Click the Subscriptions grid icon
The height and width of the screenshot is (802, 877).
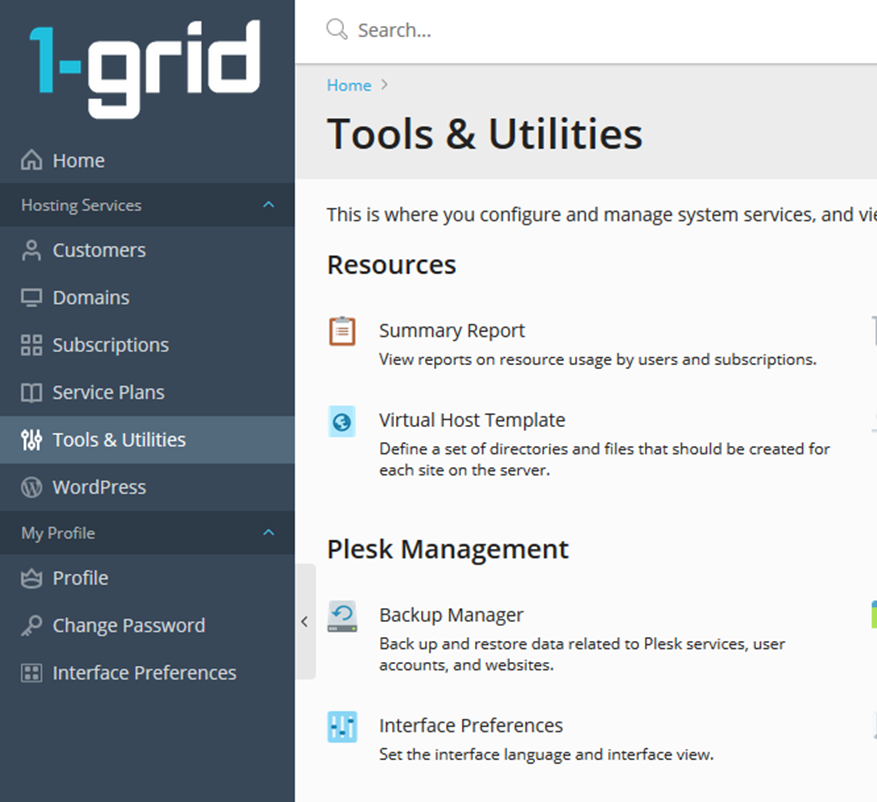(x=31, y=345)
